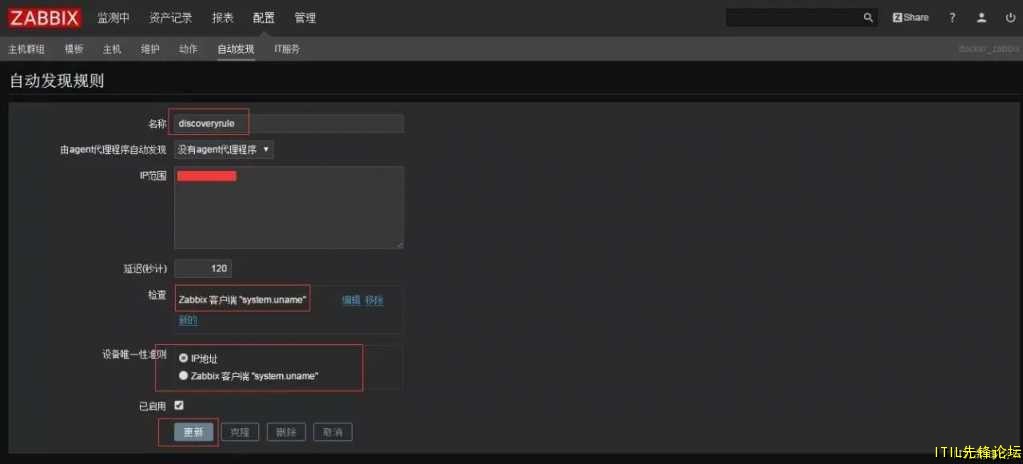
Task: Click the 取消 button
Action: [333, 432]
